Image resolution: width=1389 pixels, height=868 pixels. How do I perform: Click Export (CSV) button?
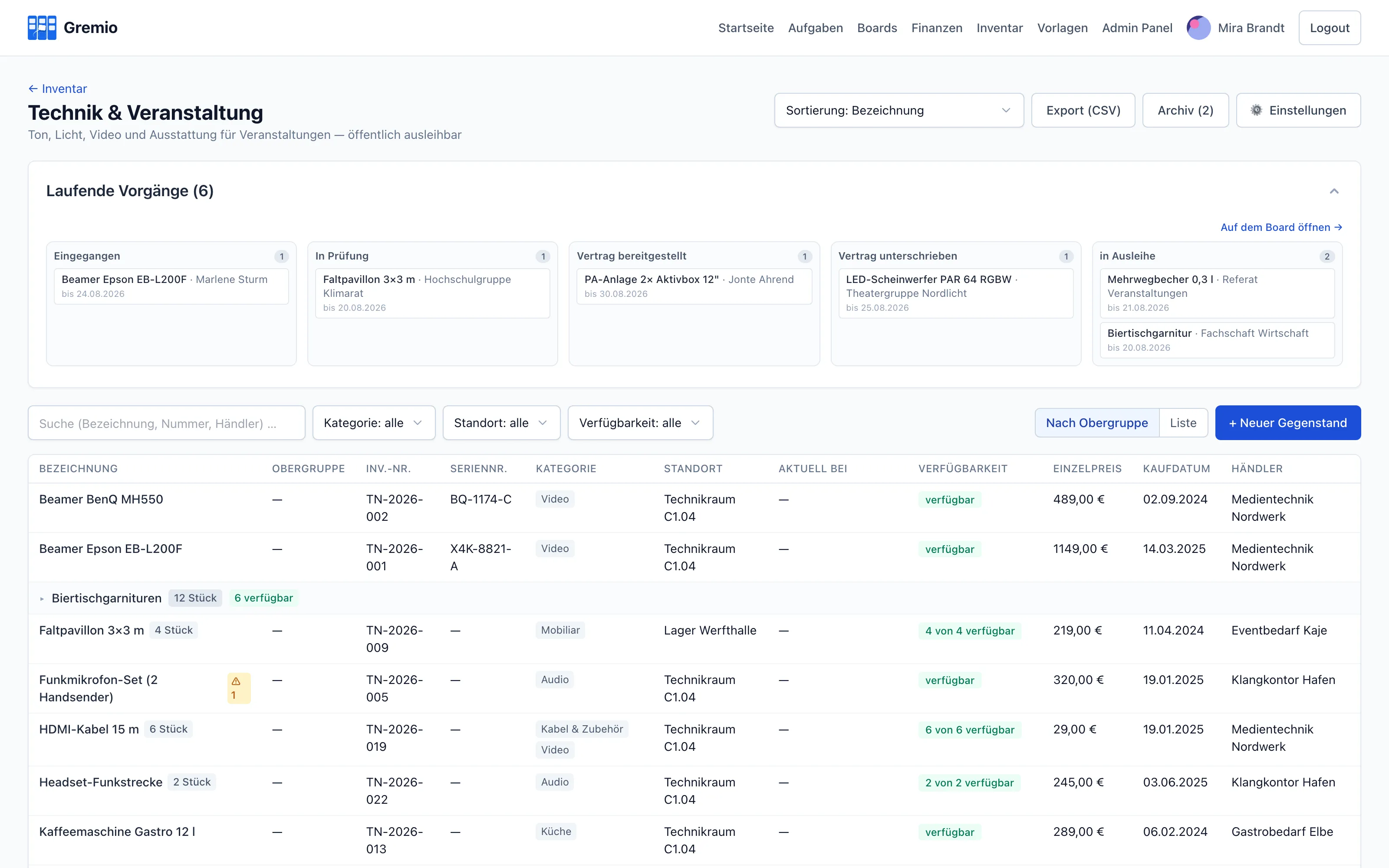coord(1083,110)
